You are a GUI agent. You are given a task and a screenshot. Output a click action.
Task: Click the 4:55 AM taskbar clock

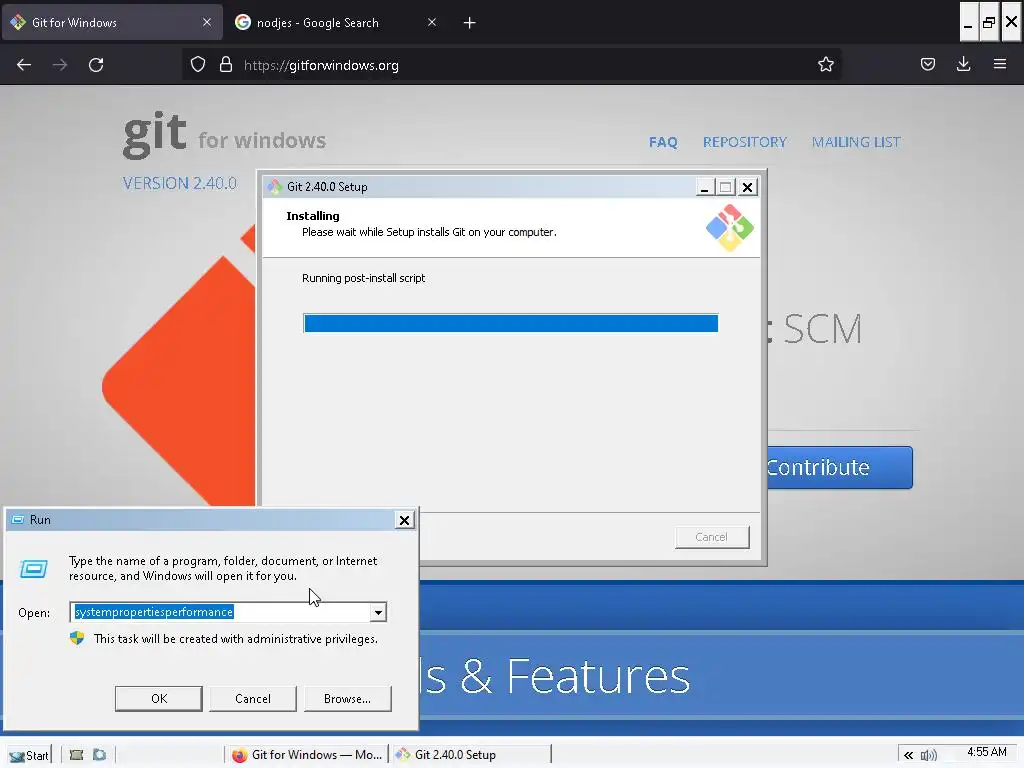pos(987,752)
